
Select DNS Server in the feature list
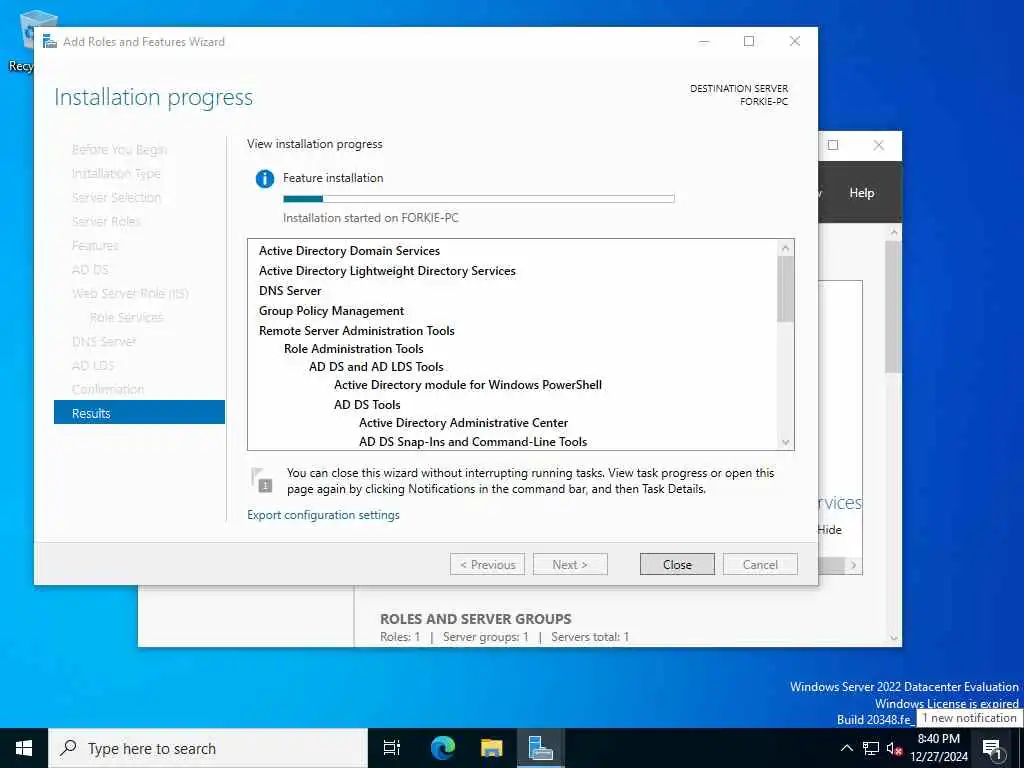[x=290, y=291]
